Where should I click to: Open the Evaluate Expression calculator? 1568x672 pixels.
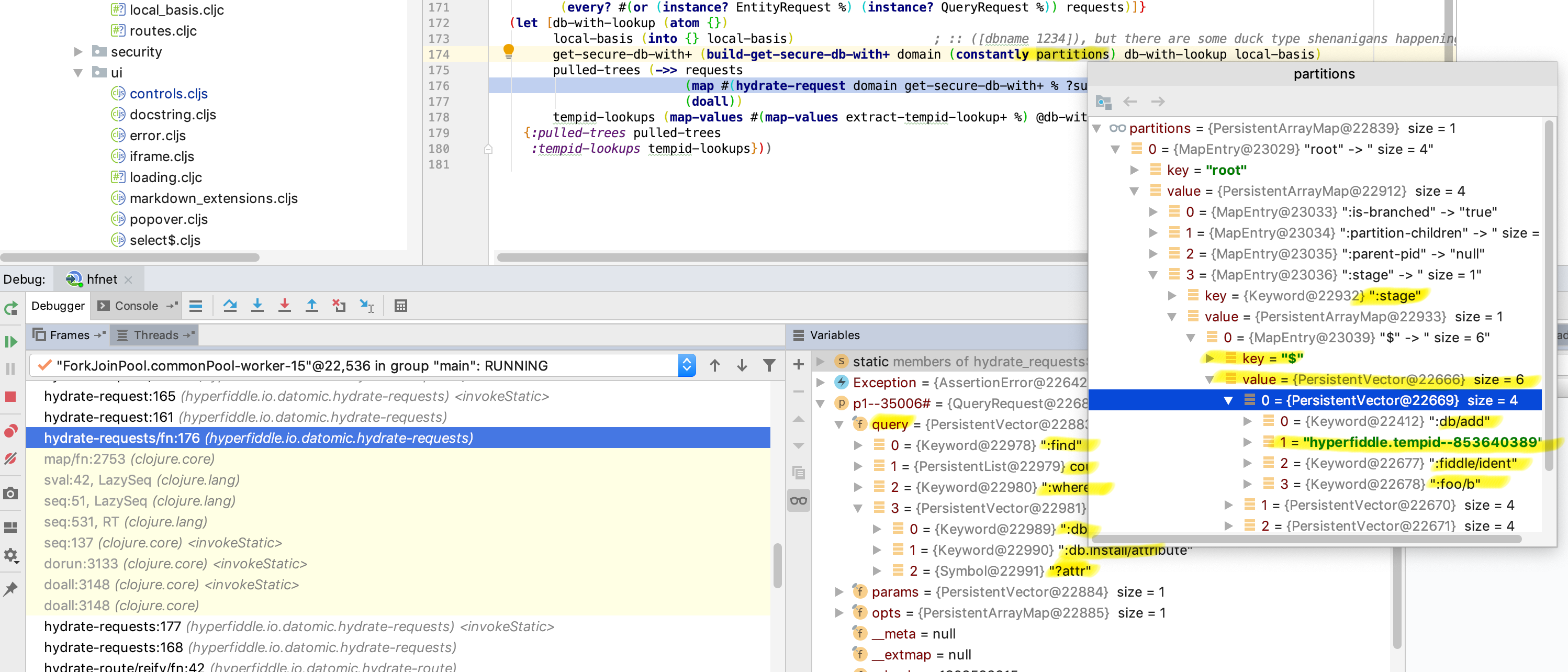point(400,306)
